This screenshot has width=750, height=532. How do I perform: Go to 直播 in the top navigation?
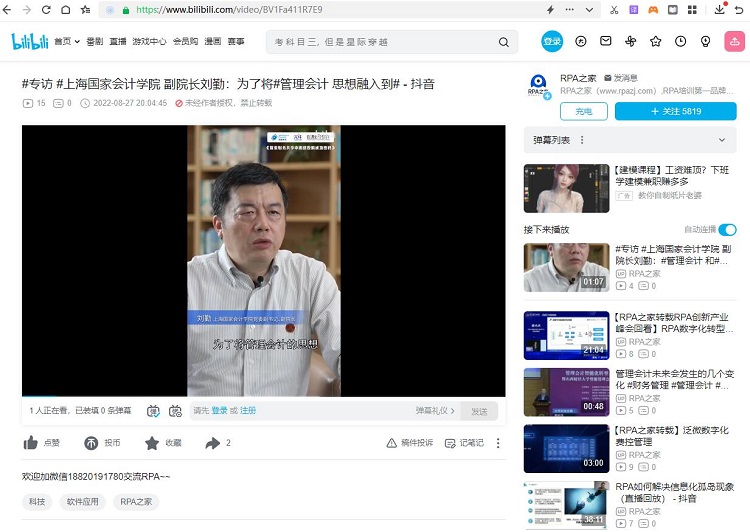118,42
